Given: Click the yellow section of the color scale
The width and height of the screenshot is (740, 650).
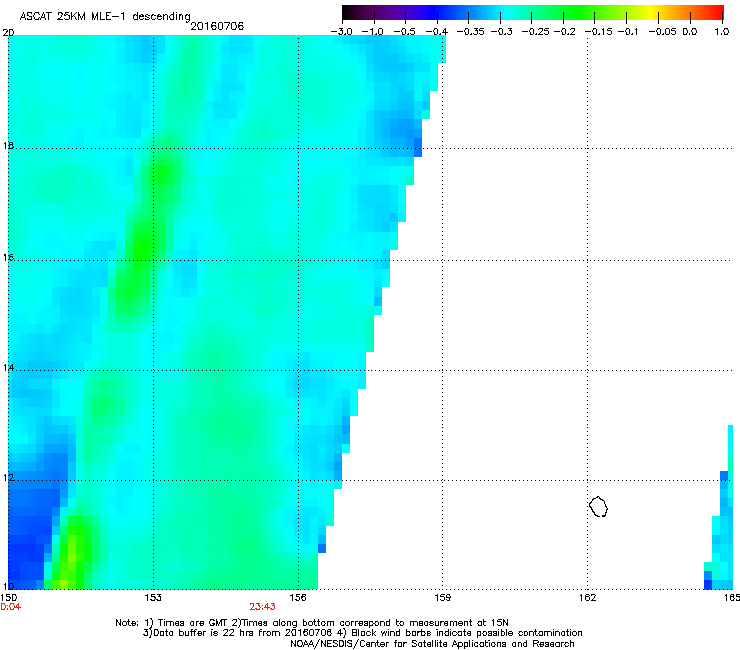Looking at the screenshot, I should coord(654,12).
